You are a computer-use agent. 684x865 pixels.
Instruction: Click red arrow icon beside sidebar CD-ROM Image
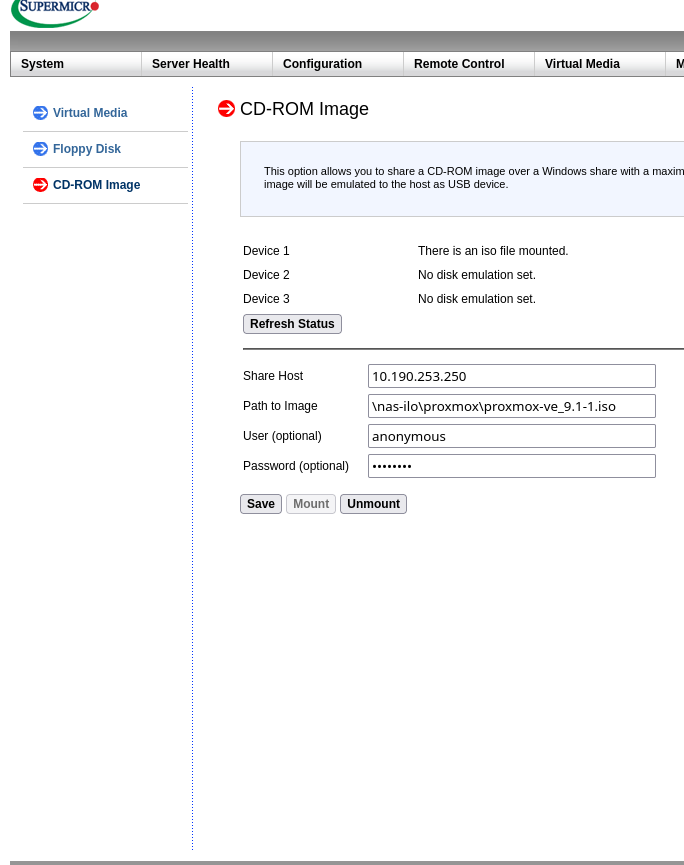(x=40, y=185)
